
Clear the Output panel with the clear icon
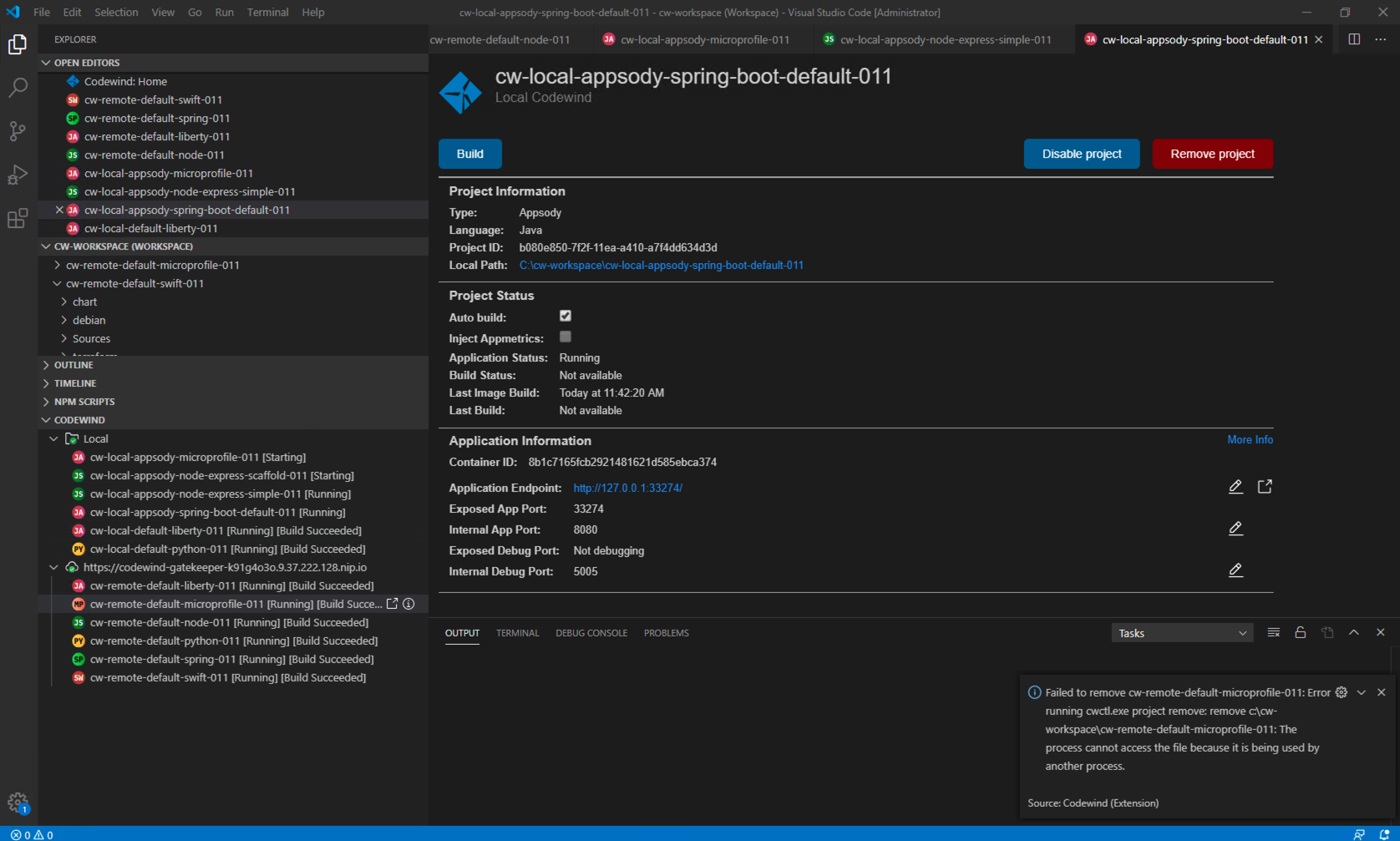pyautogui.click(x=1273, y=632)
